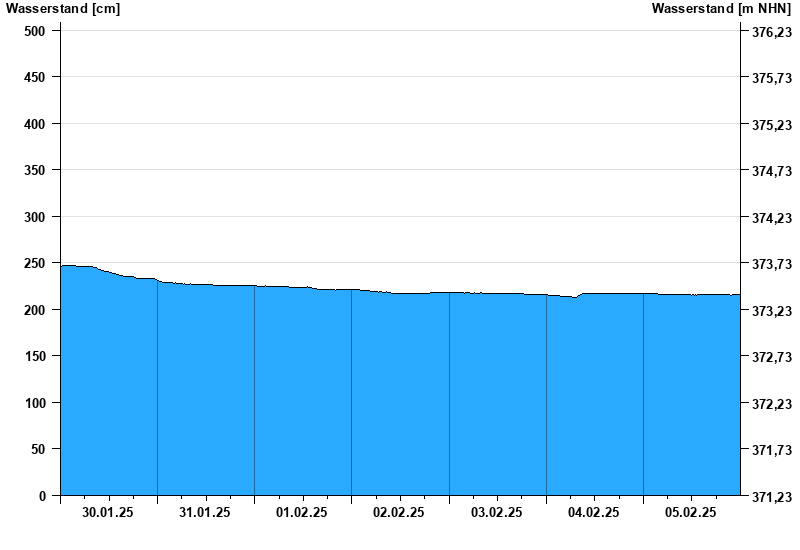Select the 300 cm axis label

click(35, 217)
